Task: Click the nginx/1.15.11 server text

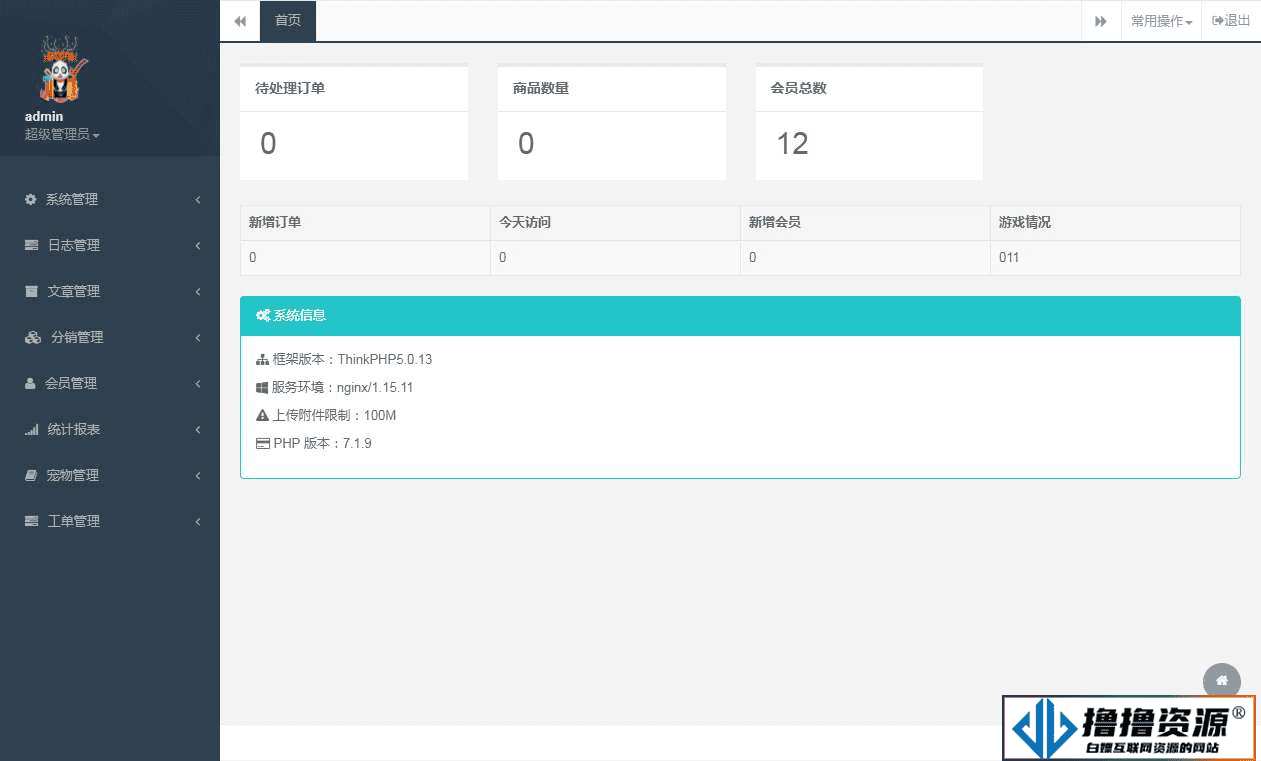Action: tap(375, 387)
